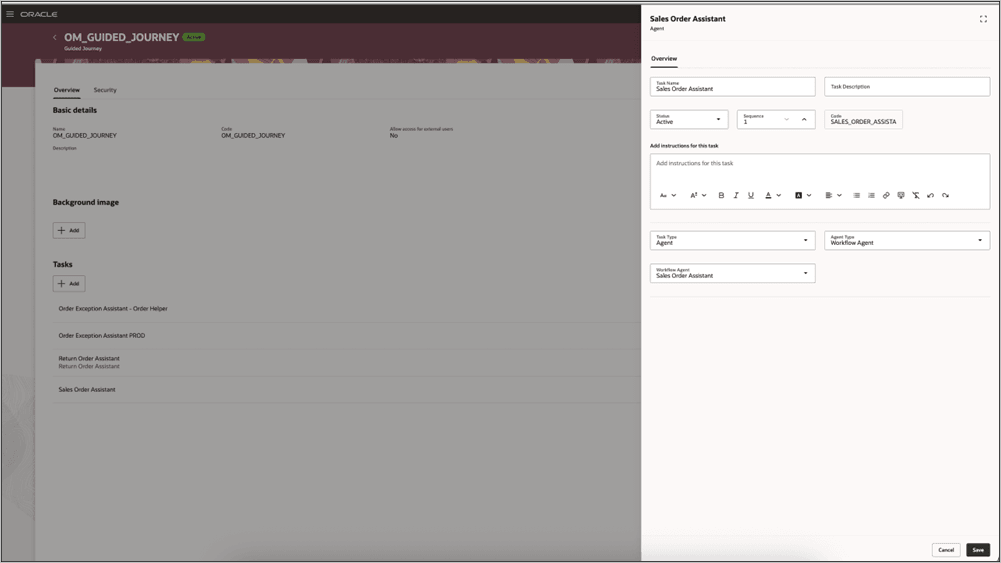Screen dimensions: 1001x563
Task: Decrease the Sequence value
Action: pyautogui.click(x=786, y=119)
